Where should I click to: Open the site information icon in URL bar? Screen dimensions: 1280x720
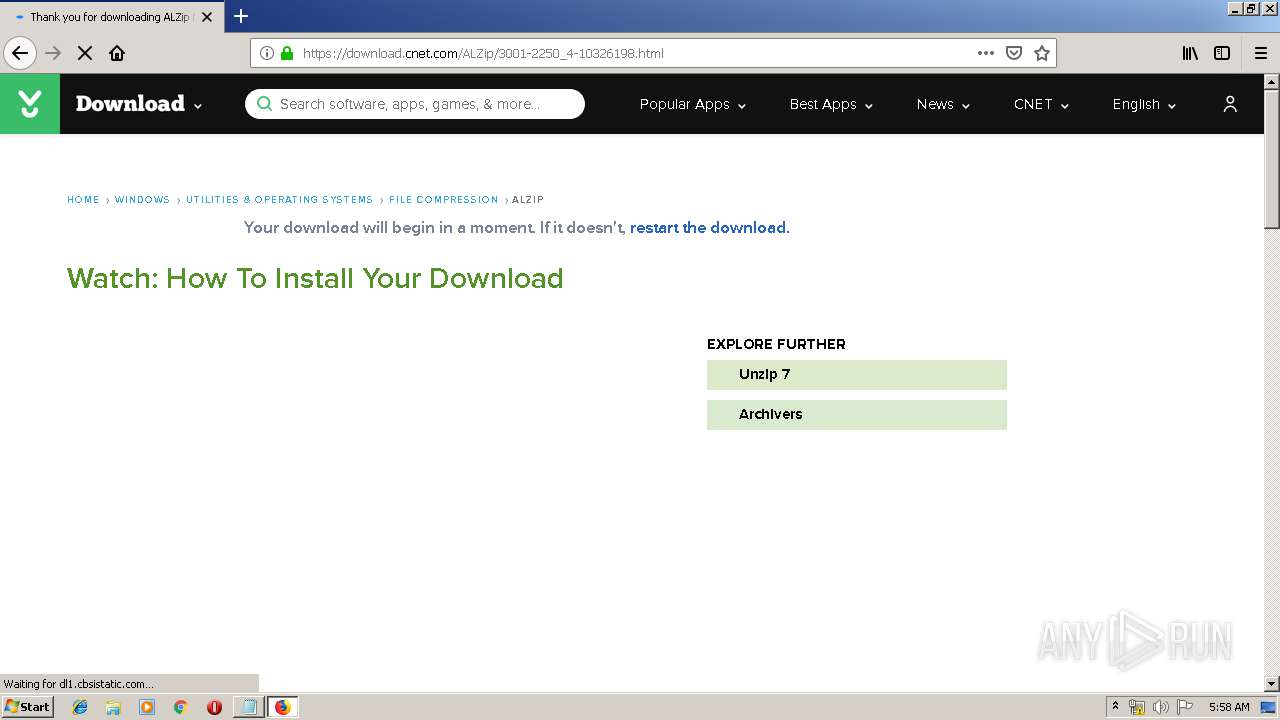(267, 53)
